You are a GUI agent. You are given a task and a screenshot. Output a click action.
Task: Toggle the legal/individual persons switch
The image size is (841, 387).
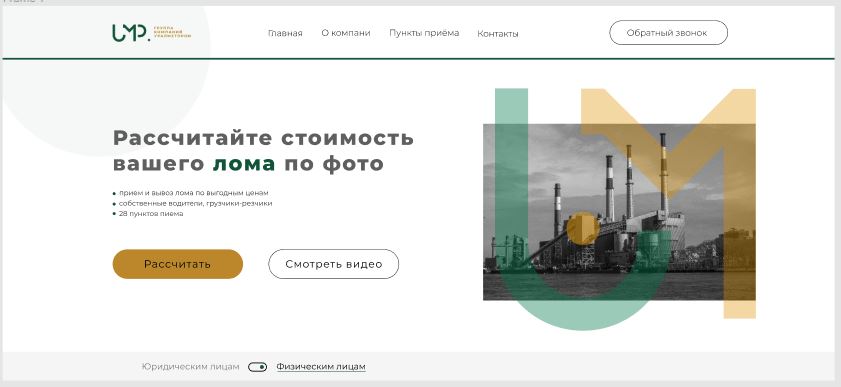tap(257, 367)
